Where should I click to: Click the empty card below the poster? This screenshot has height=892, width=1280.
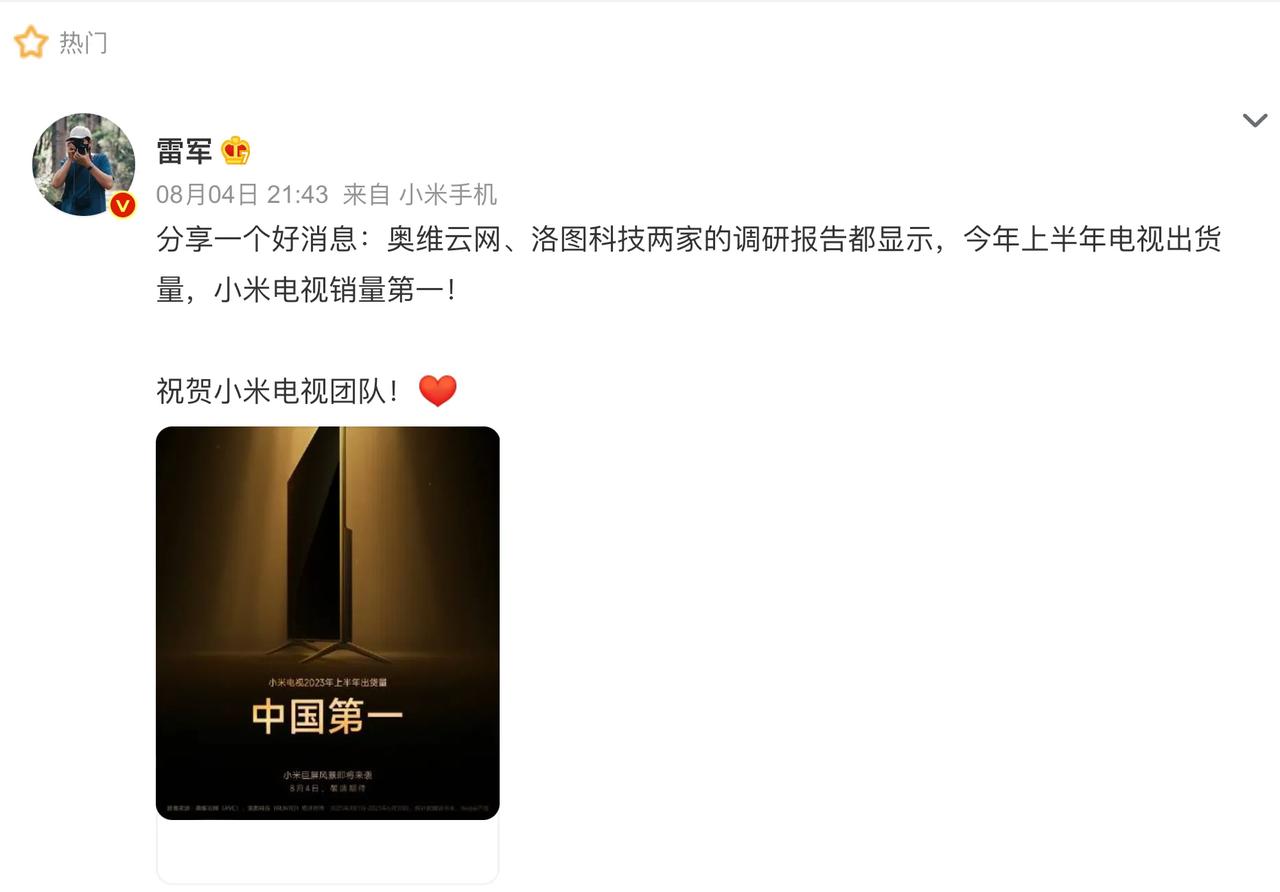327,852
